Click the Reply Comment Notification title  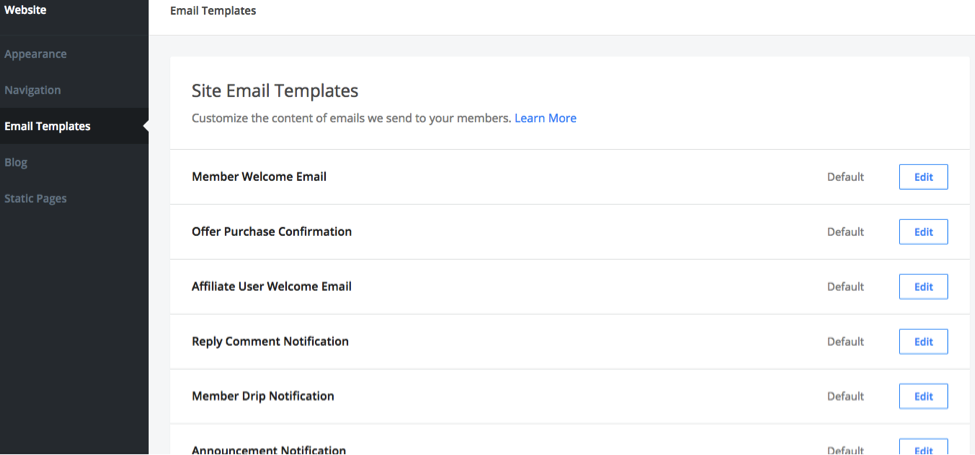click(270, 341)
